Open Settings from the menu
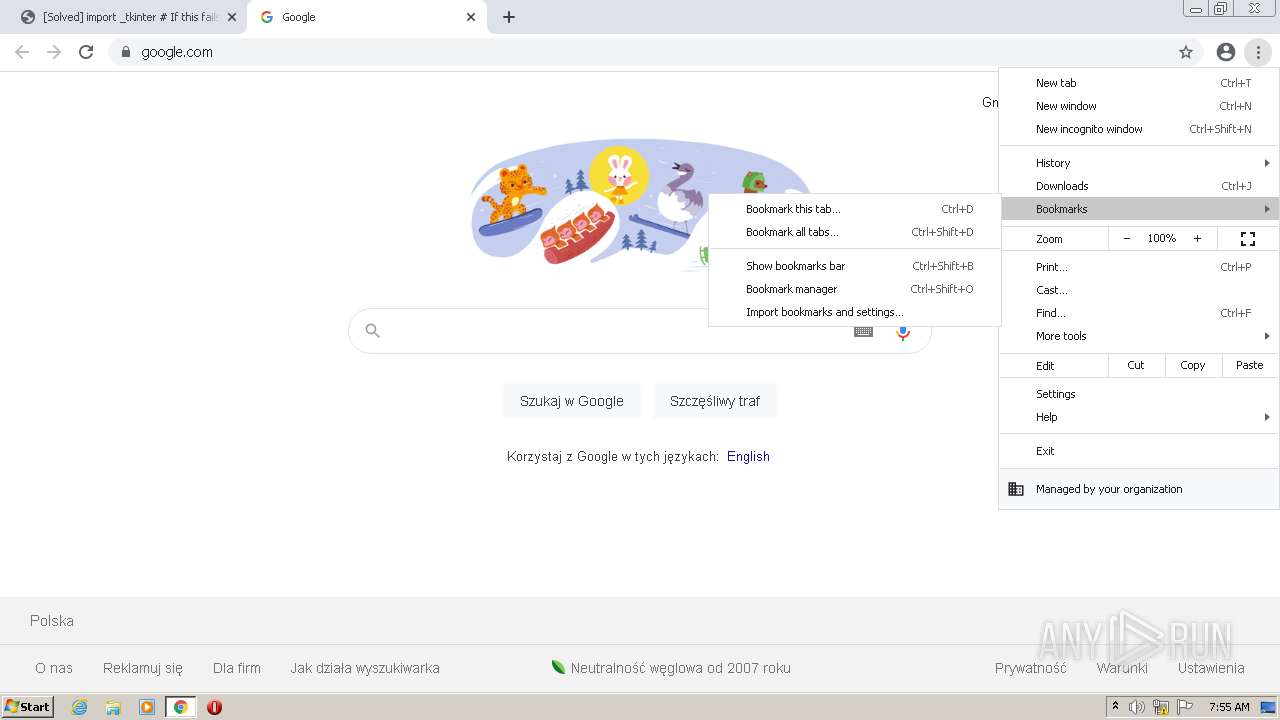Screen dimensions: 1280x720 point(1139,394)
